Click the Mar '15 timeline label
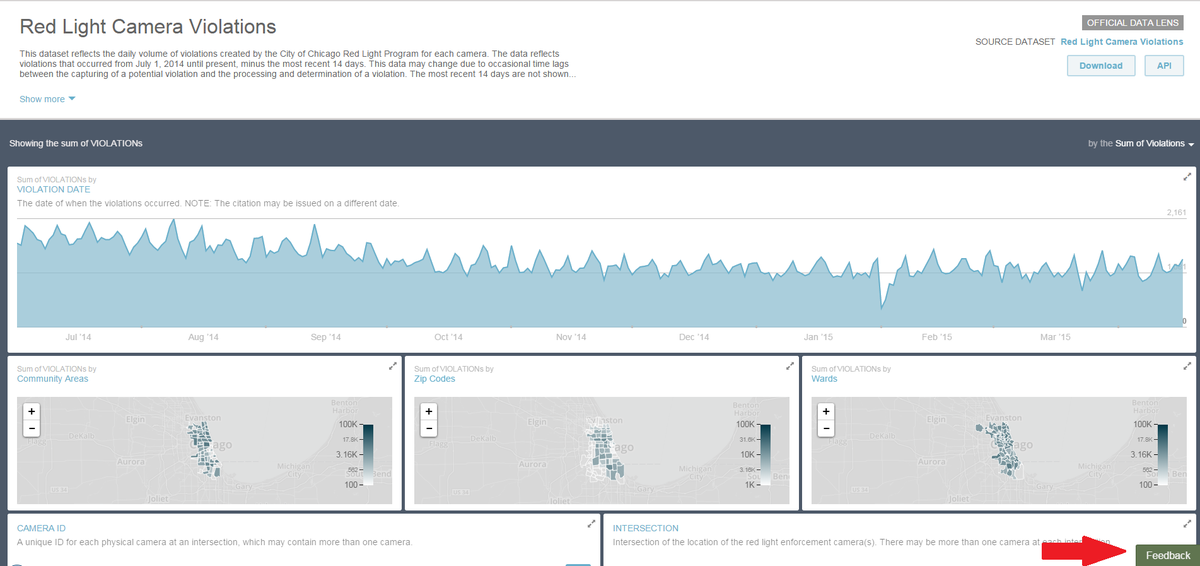 click(x=1056, y=337)
